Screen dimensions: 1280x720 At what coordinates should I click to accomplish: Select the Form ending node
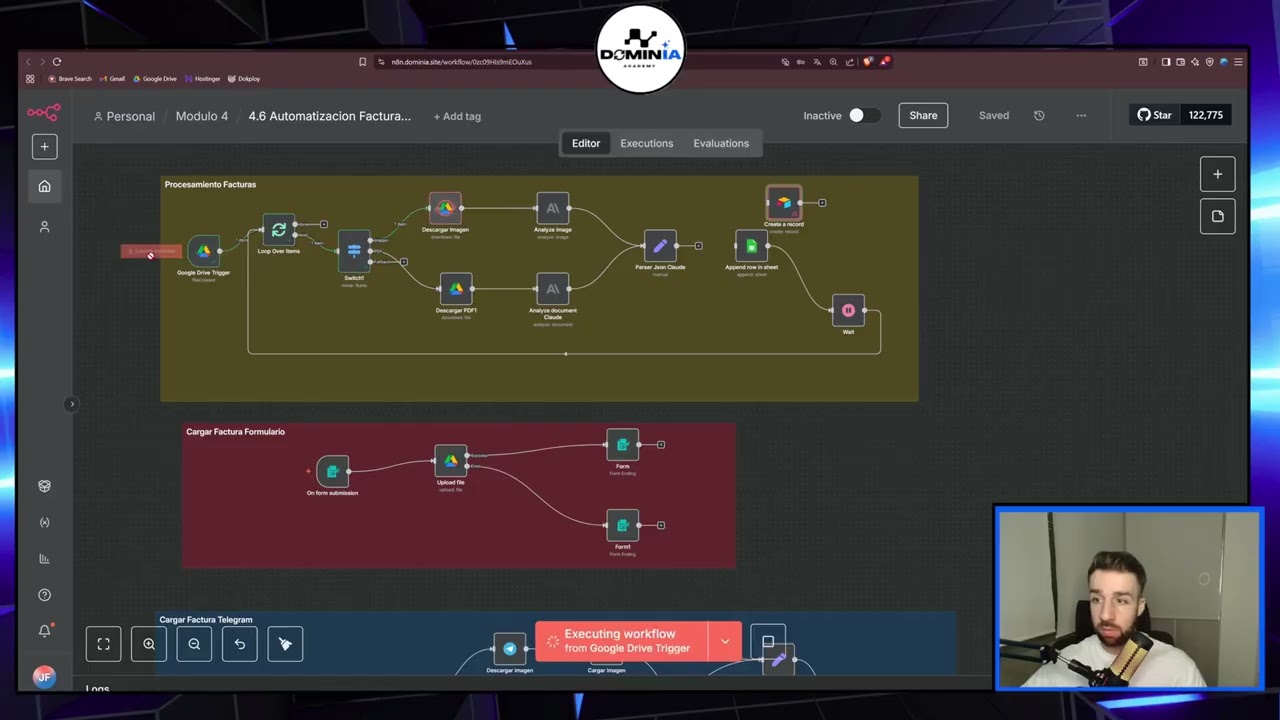(x=623, y=445)
